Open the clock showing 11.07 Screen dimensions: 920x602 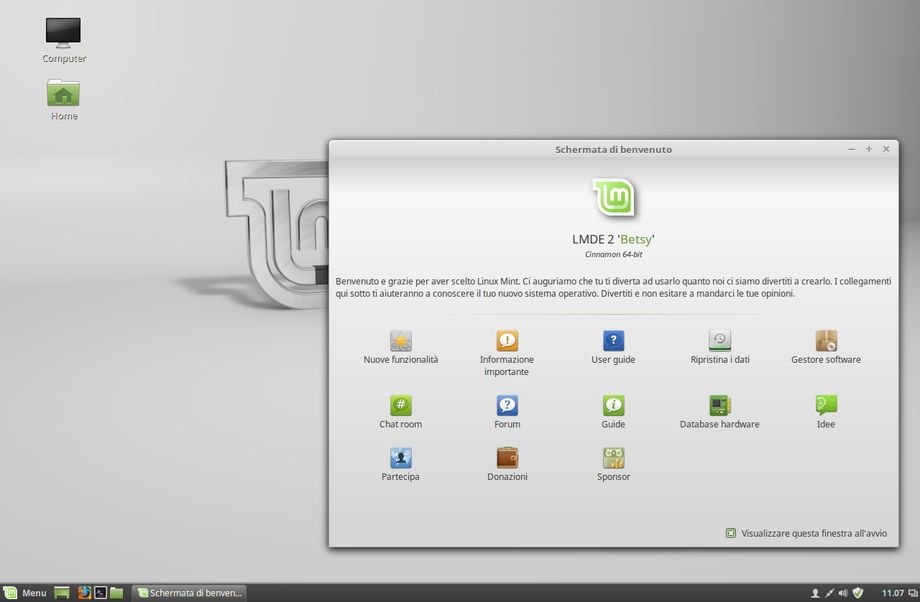(893, 593)
